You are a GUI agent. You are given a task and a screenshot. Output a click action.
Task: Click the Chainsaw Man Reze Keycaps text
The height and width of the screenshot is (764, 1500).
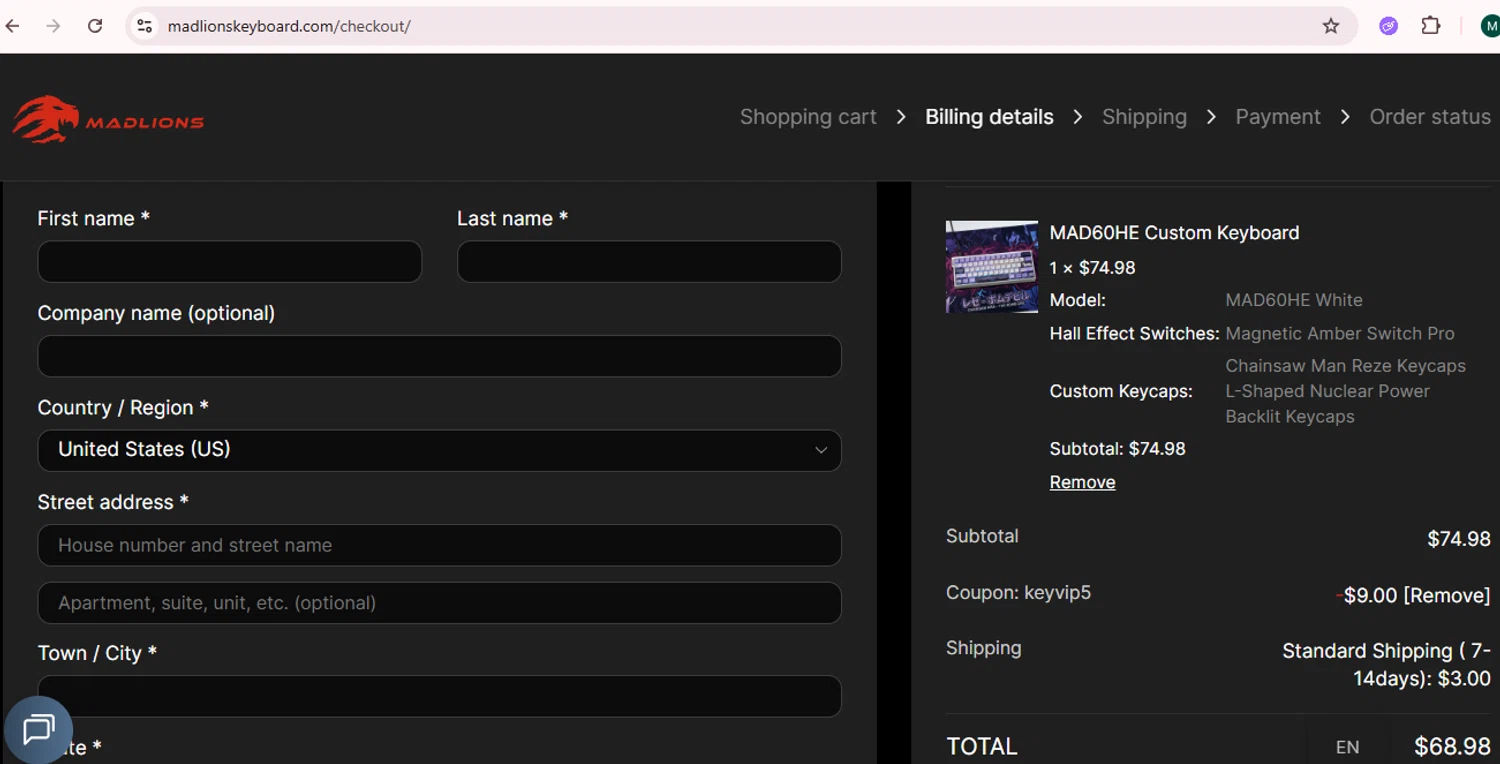(x=1345, y=366)
